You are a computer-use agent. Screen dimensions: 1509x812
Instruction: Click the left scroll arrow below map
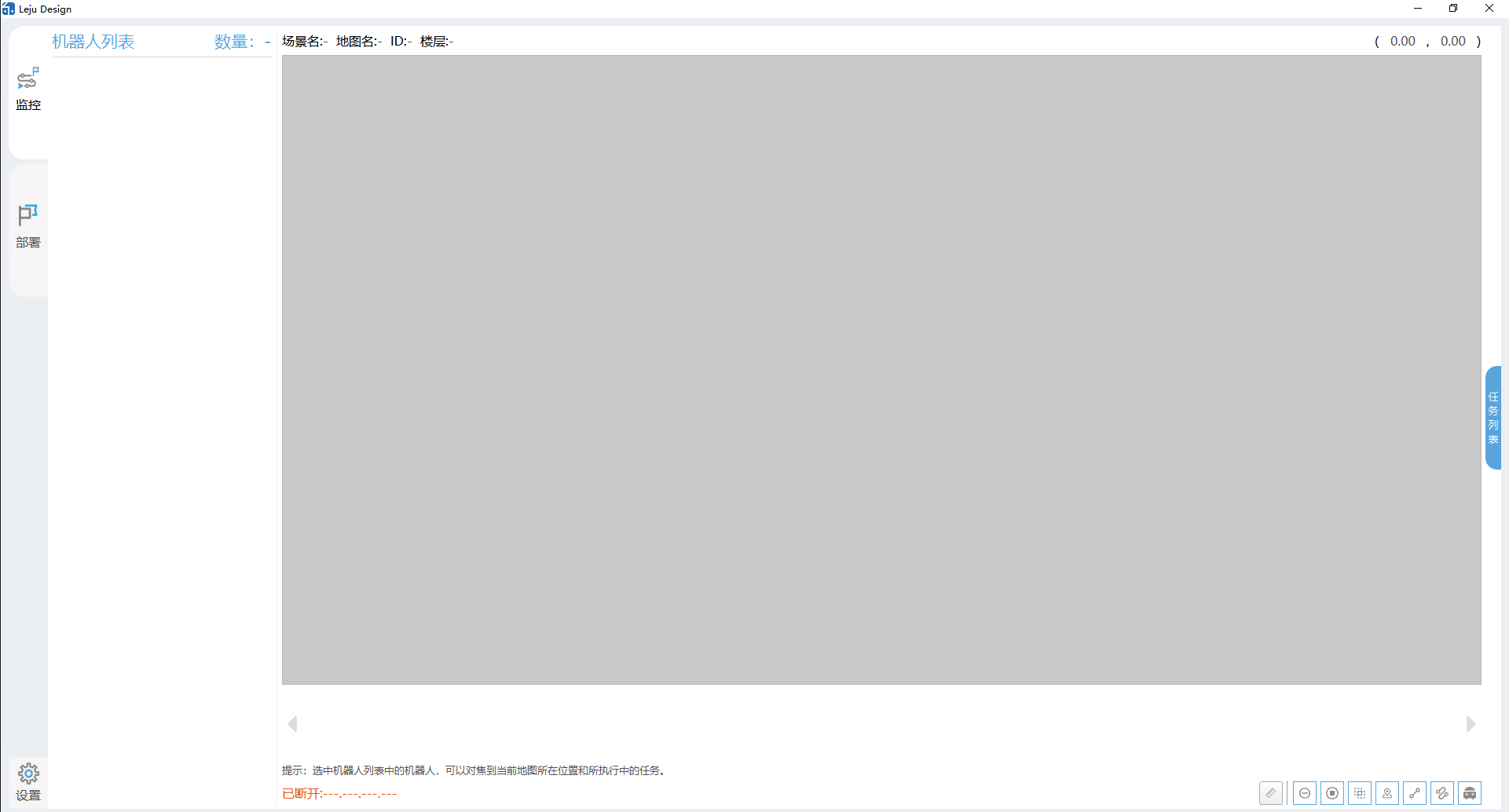pos(292,724)
